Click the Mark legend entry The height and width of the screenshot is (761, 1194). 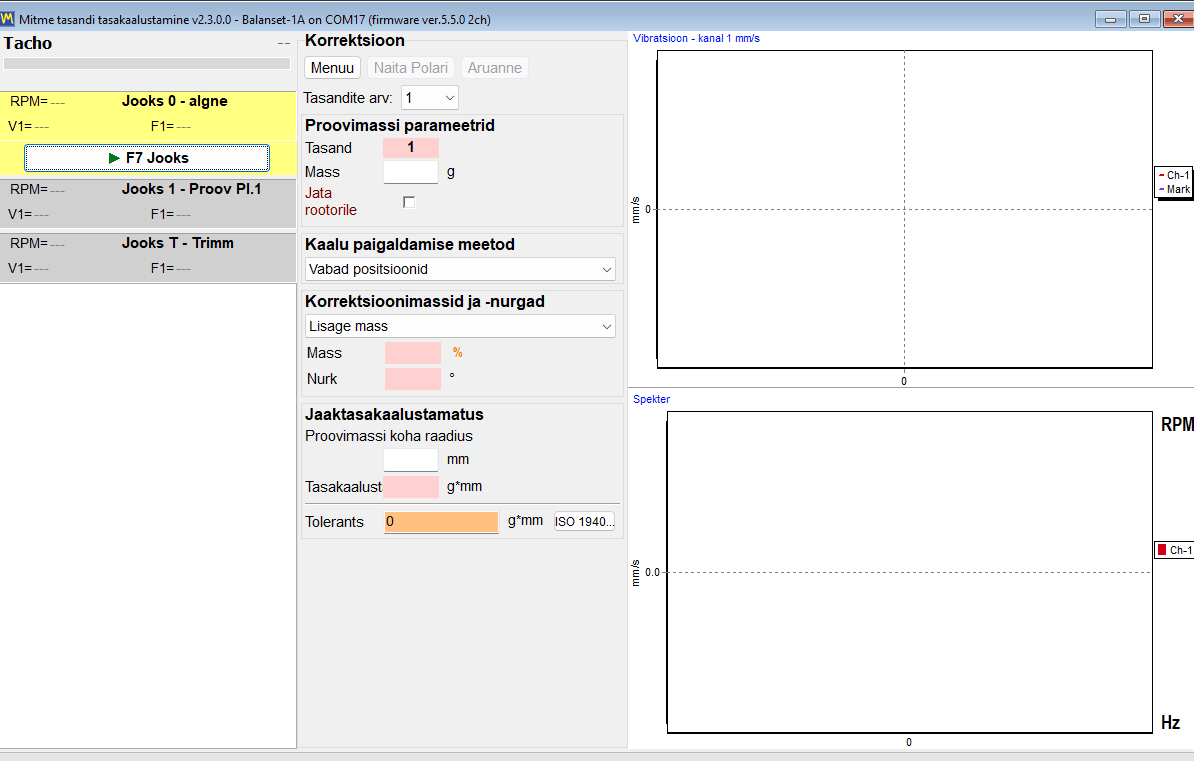click(1173, 189)
